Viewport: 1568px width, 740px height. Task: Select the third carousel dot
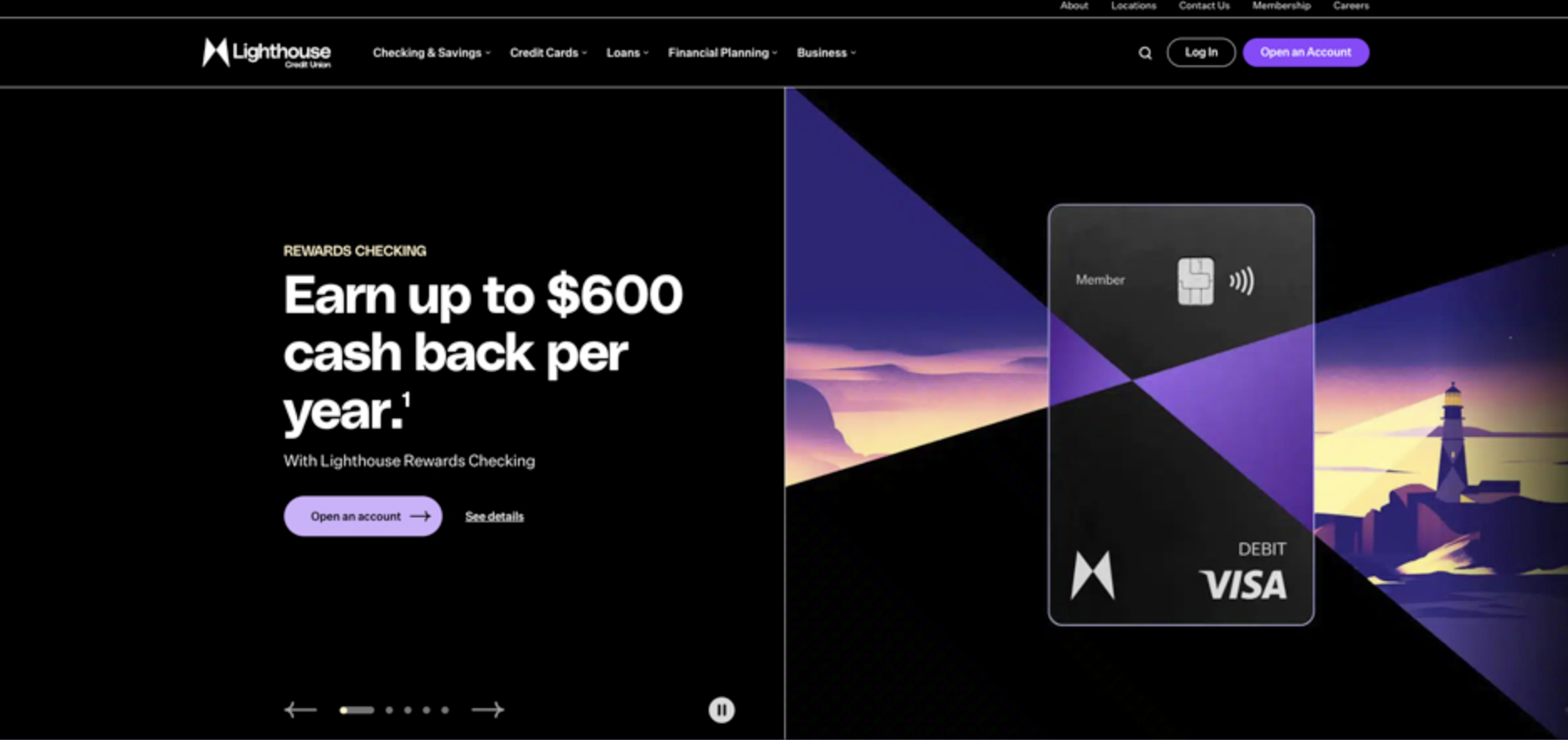(407, 710)
